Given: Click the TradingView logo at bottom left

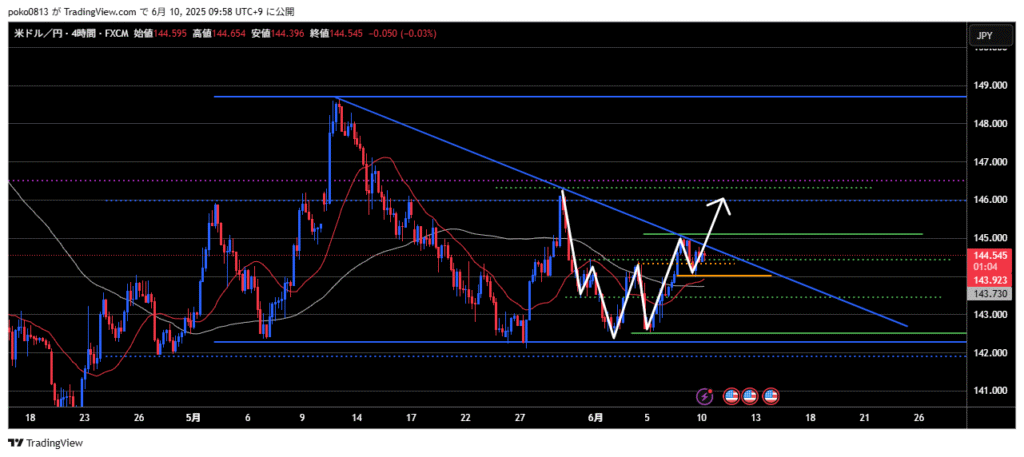Looking at the screenshot, I should 44,443.
